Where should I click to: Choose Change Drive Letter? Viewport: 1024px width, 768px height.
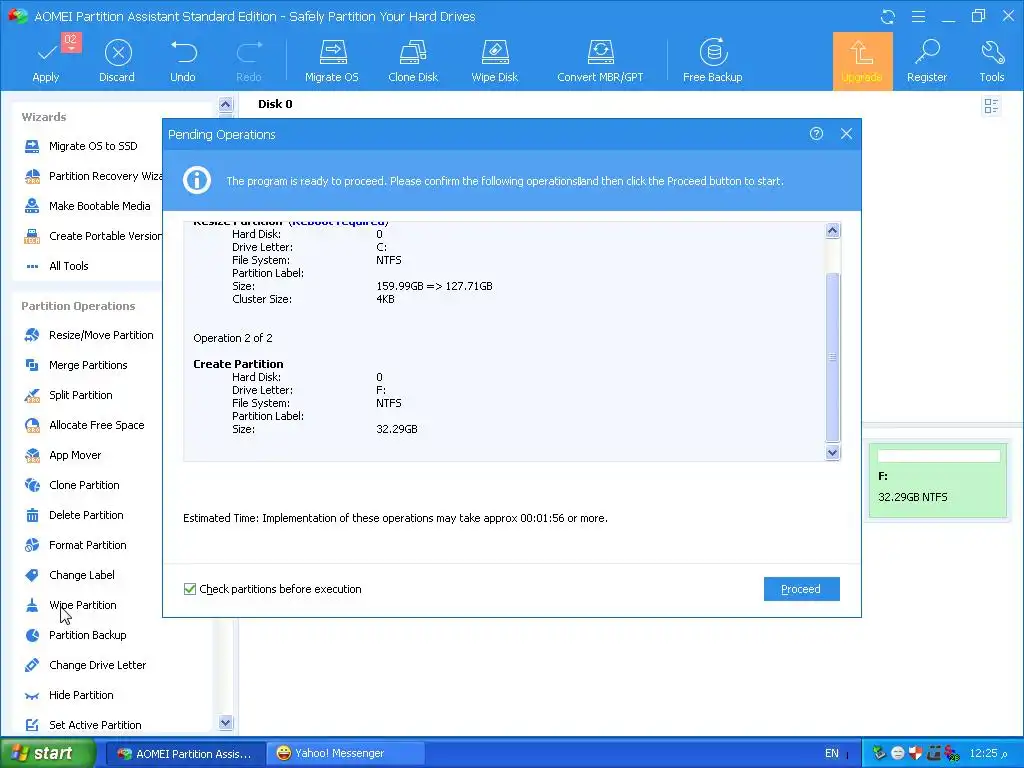click(85, 665)
